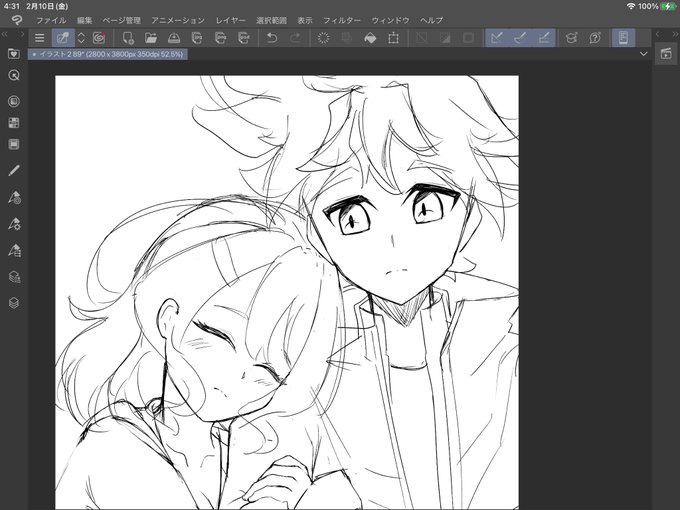Click the up/down arrows in command bar
This screenshot has width=680, height=510.
(x=81, y=38)
